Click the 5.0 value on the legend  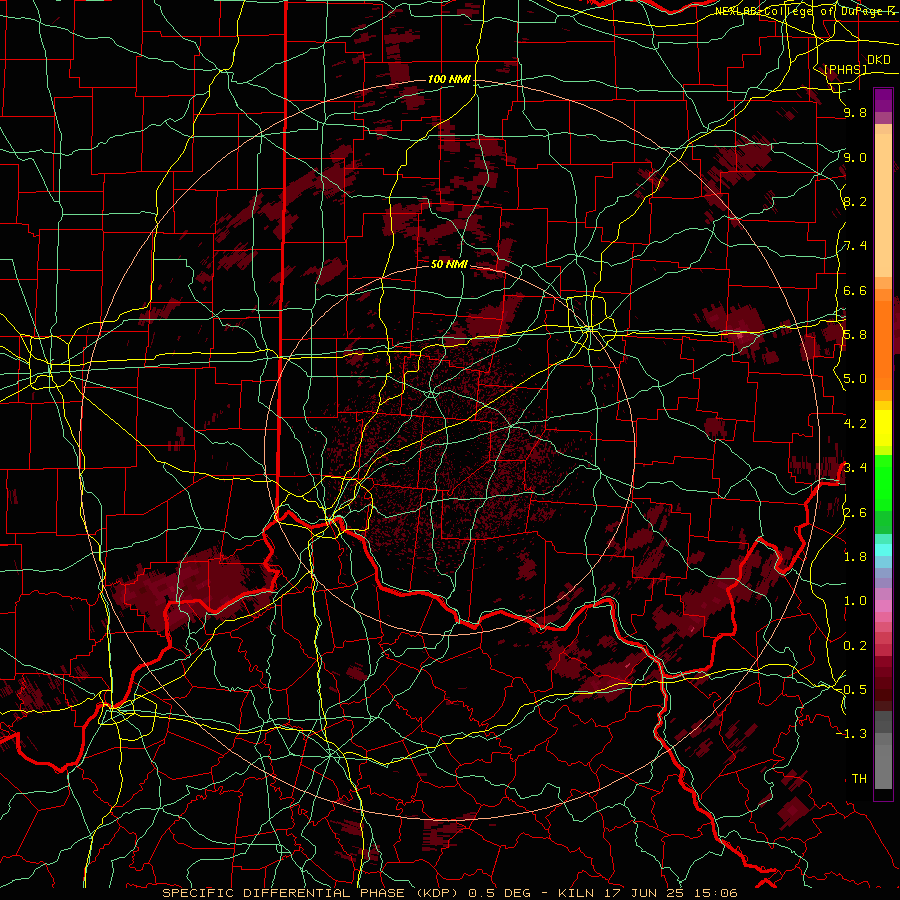pos(855,379)
